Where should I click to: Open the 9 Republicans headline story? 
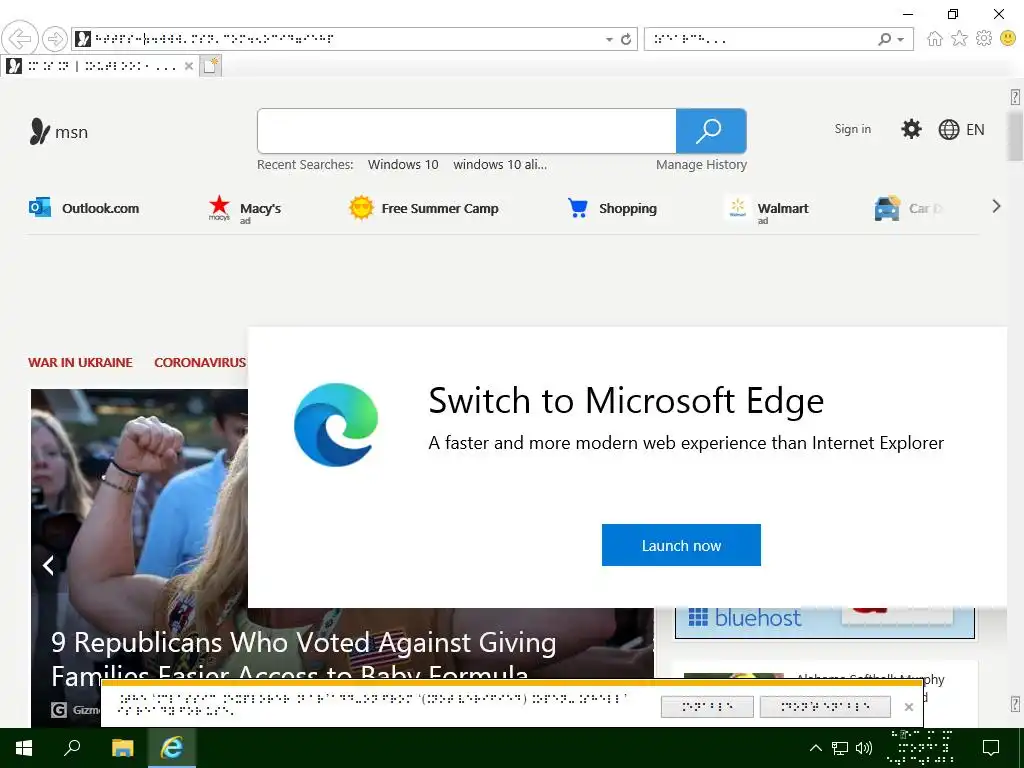click(304, 658)
